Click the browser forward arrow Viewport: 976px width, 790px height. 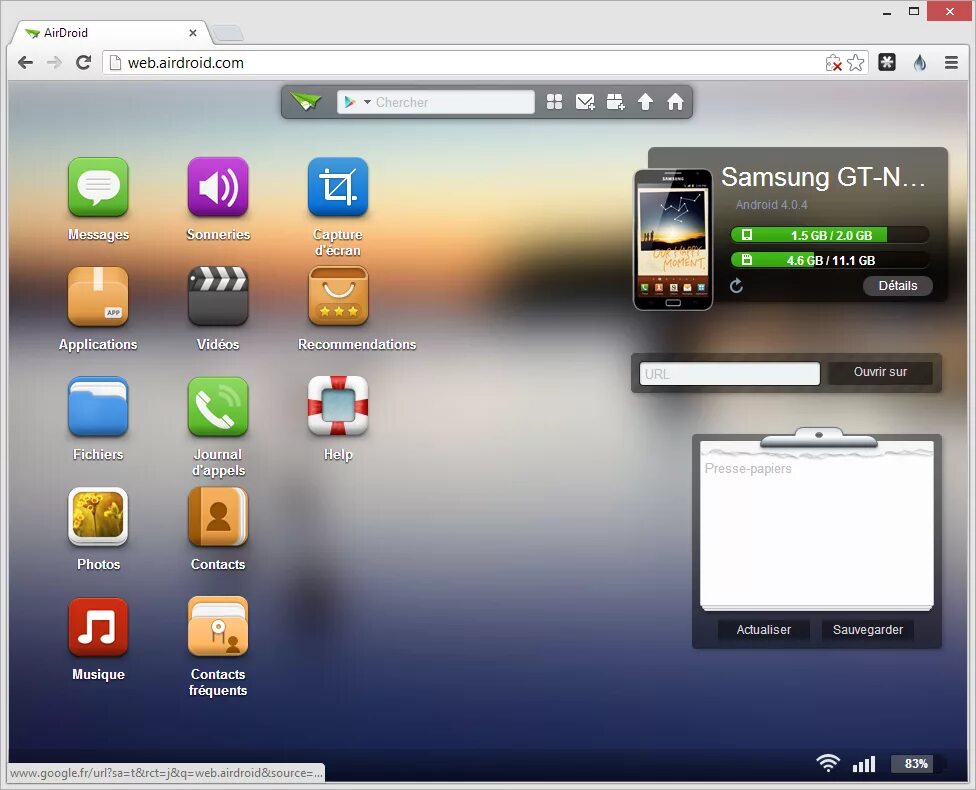[55, 62]
